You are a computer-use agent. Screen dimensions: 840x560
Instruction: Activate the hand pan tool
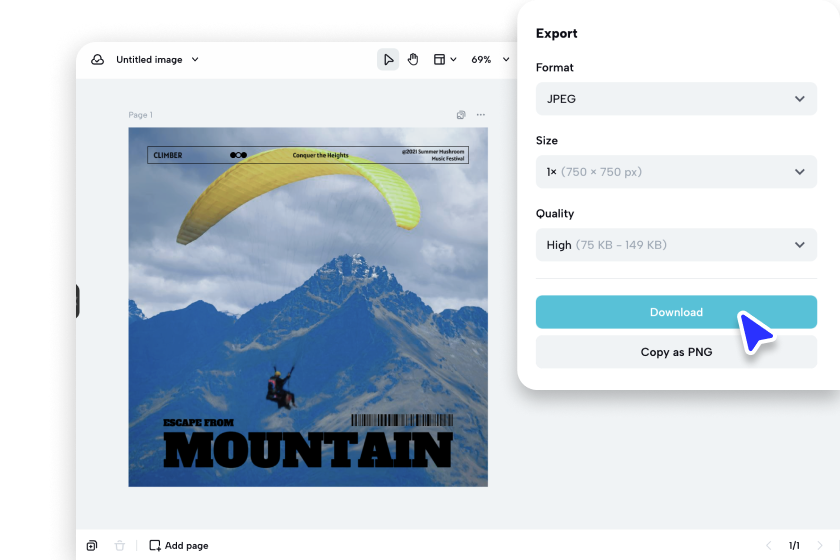[413, 60]
